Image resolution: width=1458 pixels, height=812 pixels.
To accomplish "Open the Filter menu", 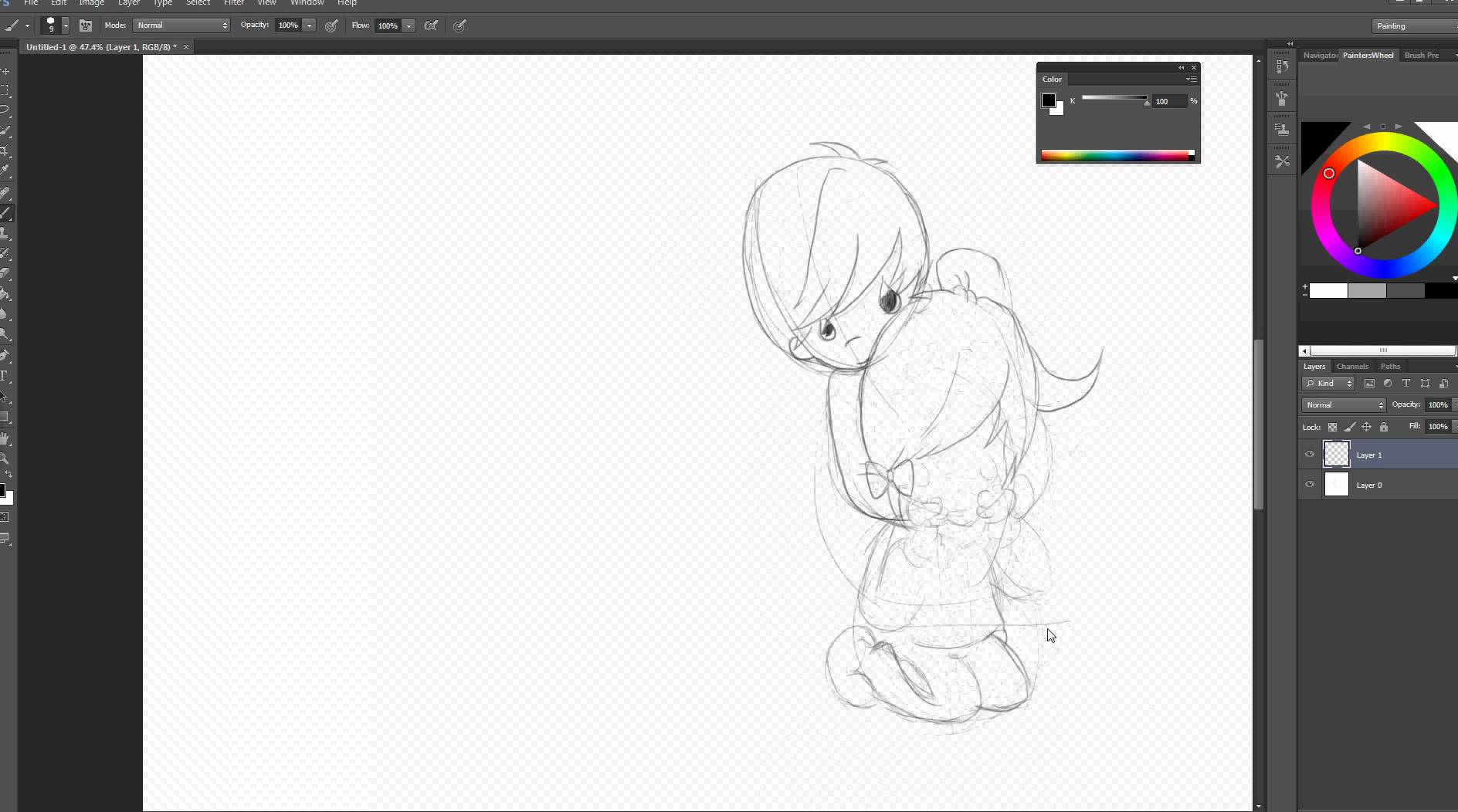I will [234, 3].
